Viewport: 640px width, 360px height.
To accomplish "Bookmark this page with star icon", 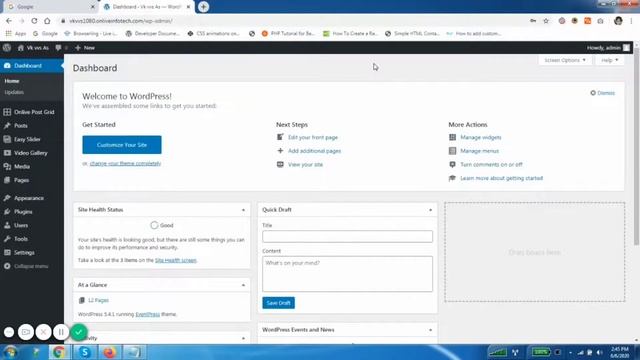I will [x=546, y=21].
